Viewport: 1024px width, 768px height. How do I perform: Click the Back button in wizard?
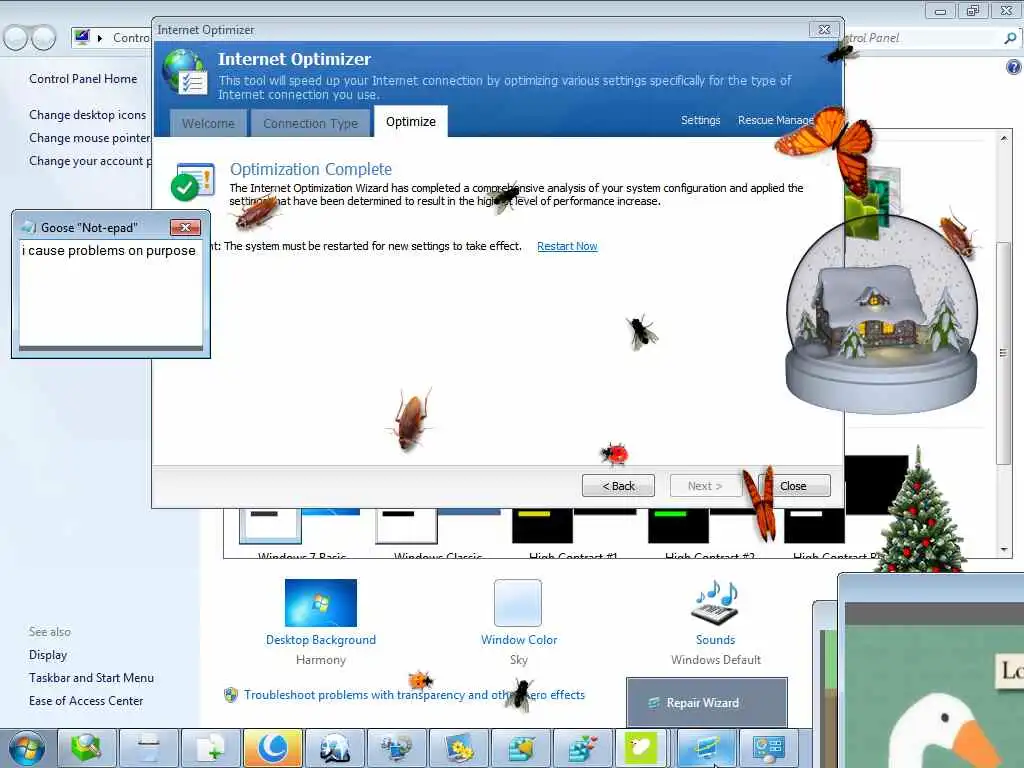[x=618, y=486]
